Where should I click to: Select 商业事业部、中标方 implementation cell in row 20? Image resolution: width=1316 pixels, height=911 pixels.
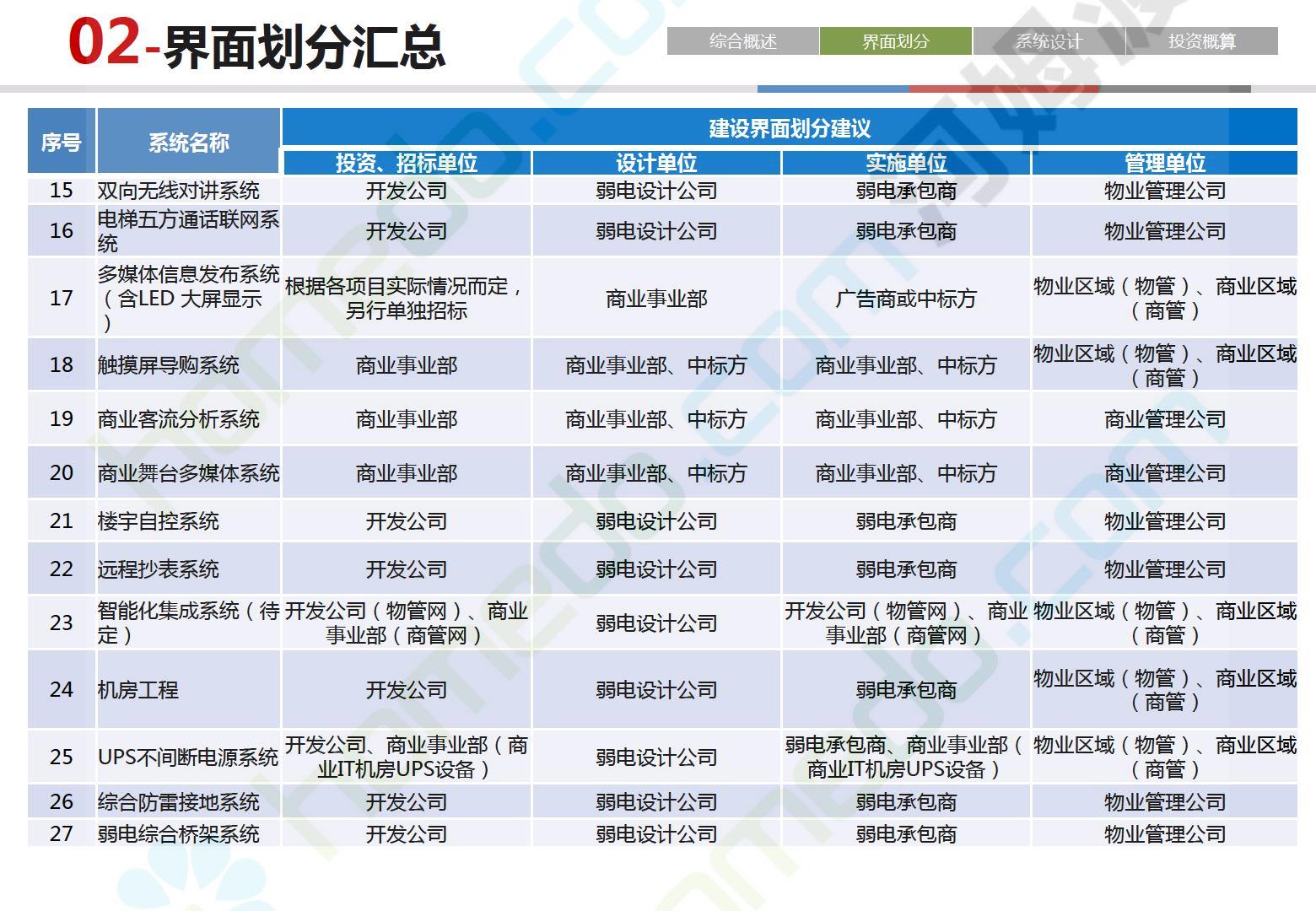coord(906,473)
